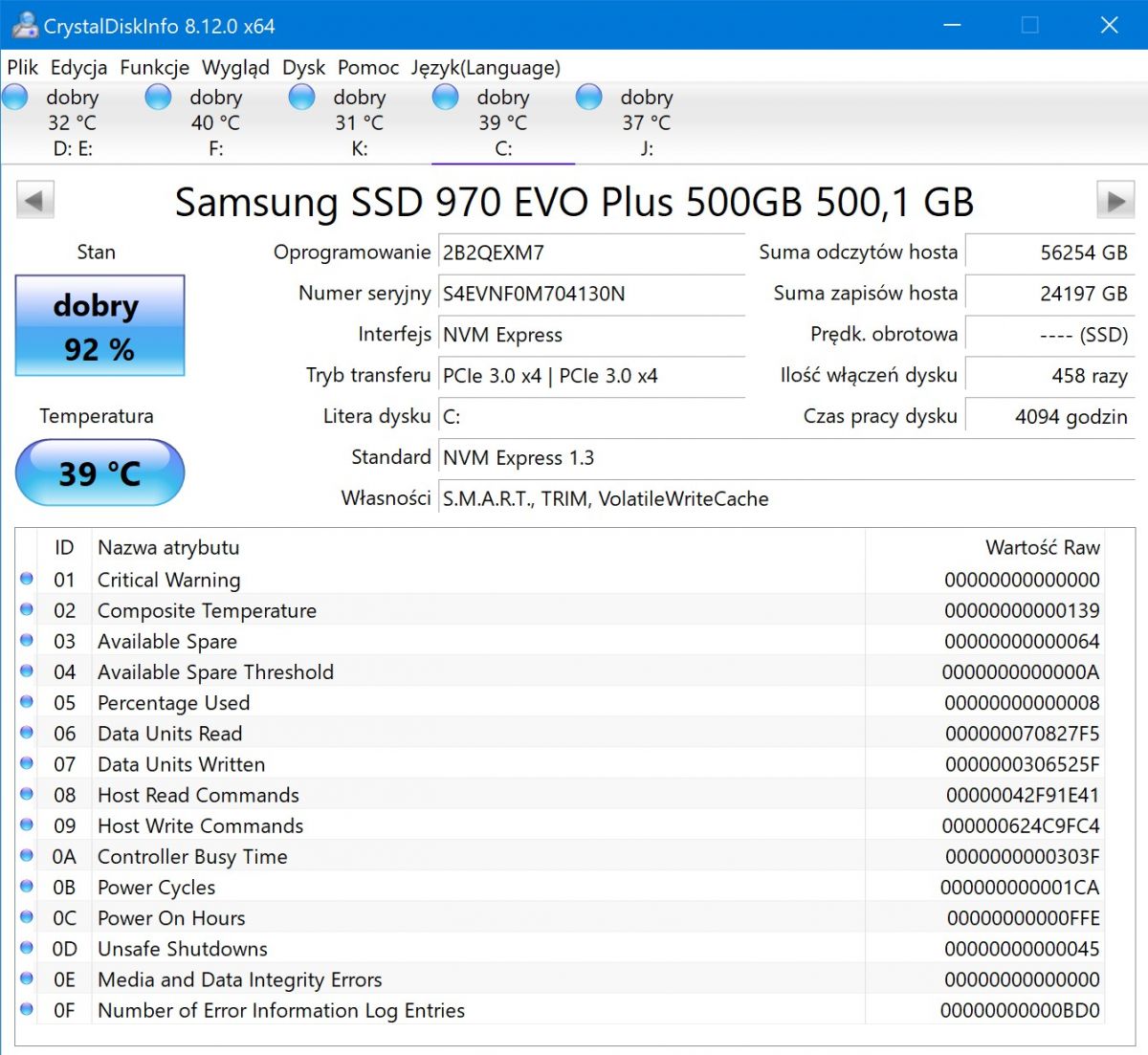Click status dot of Host Write Commands row

tap(27, 824)
